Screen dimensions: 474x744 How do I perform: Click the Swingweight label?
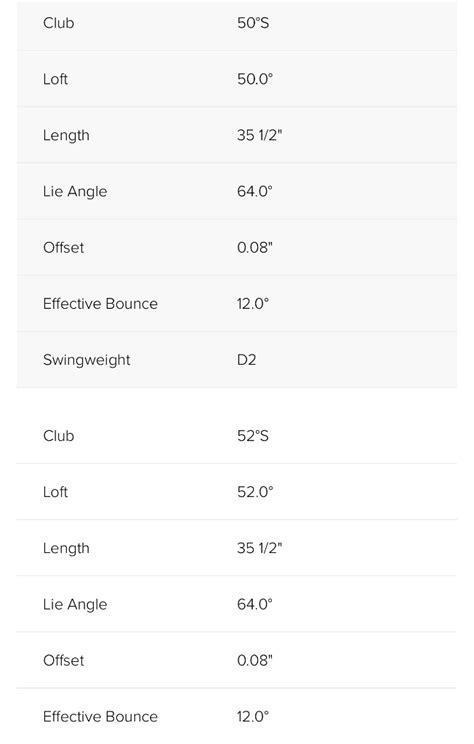coord(86,360)
